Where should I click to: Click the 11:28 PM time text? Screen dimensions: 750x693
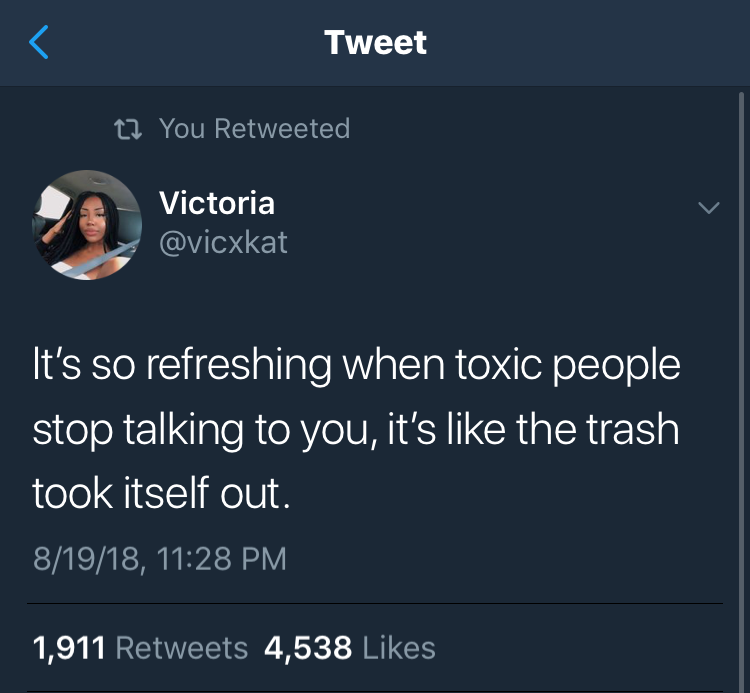[x=221, y=559]
